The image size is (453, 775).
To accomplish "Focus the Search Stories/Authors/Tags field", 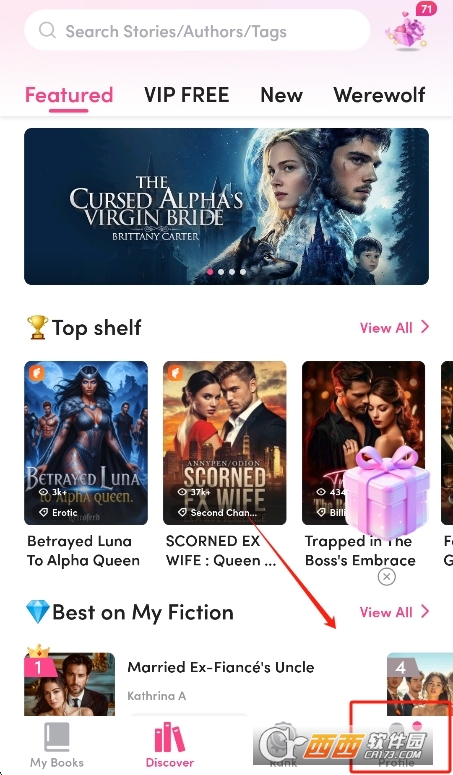I will 197,31.
